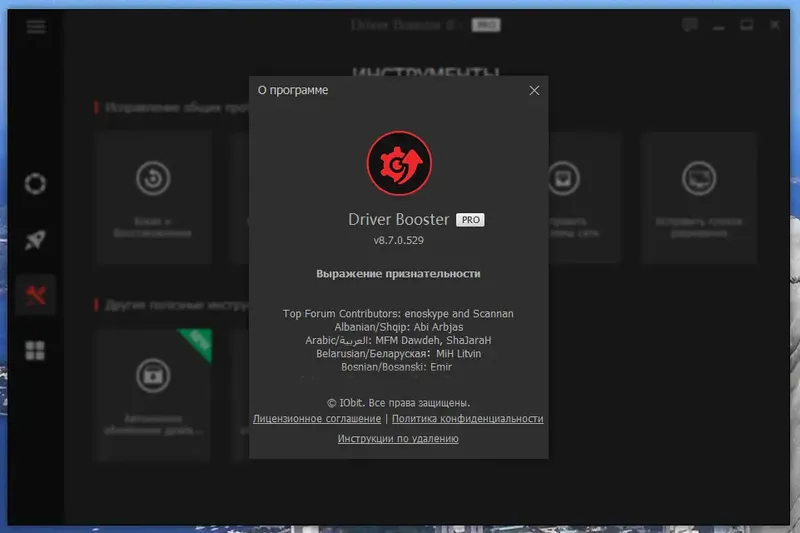This screenshot has width=800, height=533.
Task: Close the О программе dialog
Action: [534, 90]
